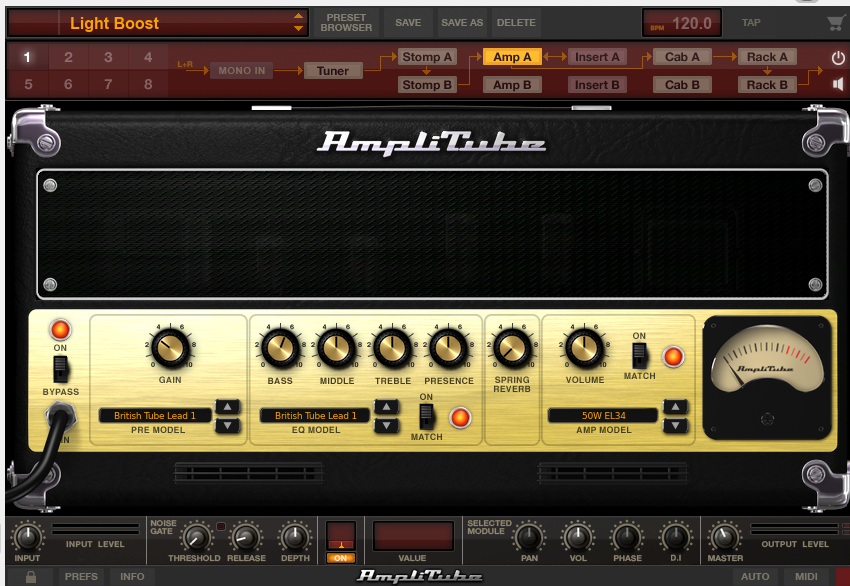Flip the EQ MATCH on switch
The image size is (850, 586).
tap(427, 417)
